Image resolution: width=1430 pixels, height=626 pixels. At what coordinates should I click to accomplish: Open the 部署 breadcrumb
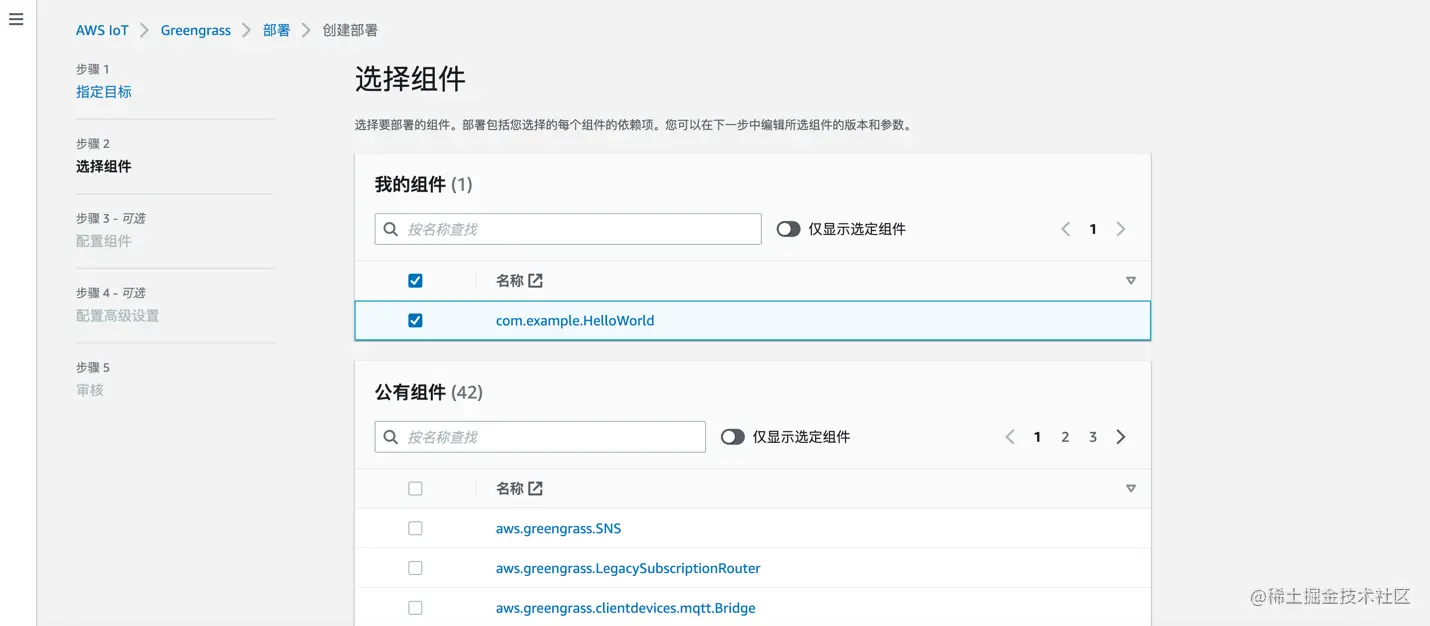[277, 30]
